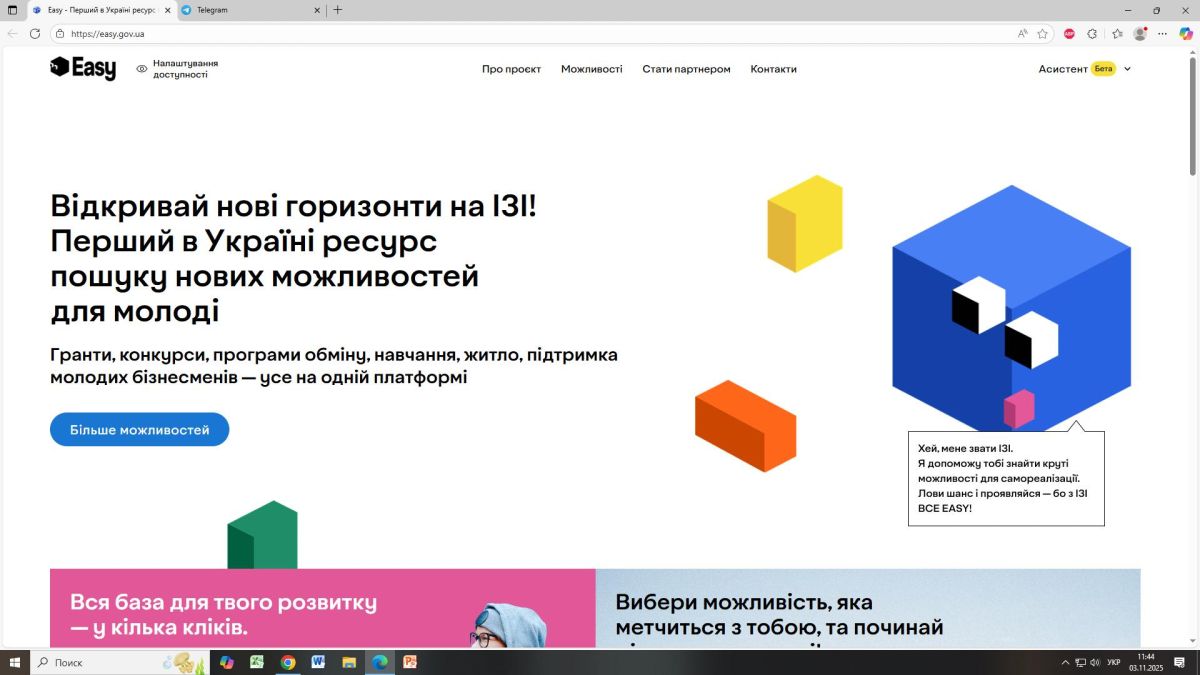The height and width of the screenshot is (675, 1200).
Task: Open the Copilot sidebar icon
Action: pyautogui.click(x=1186, y=33)
